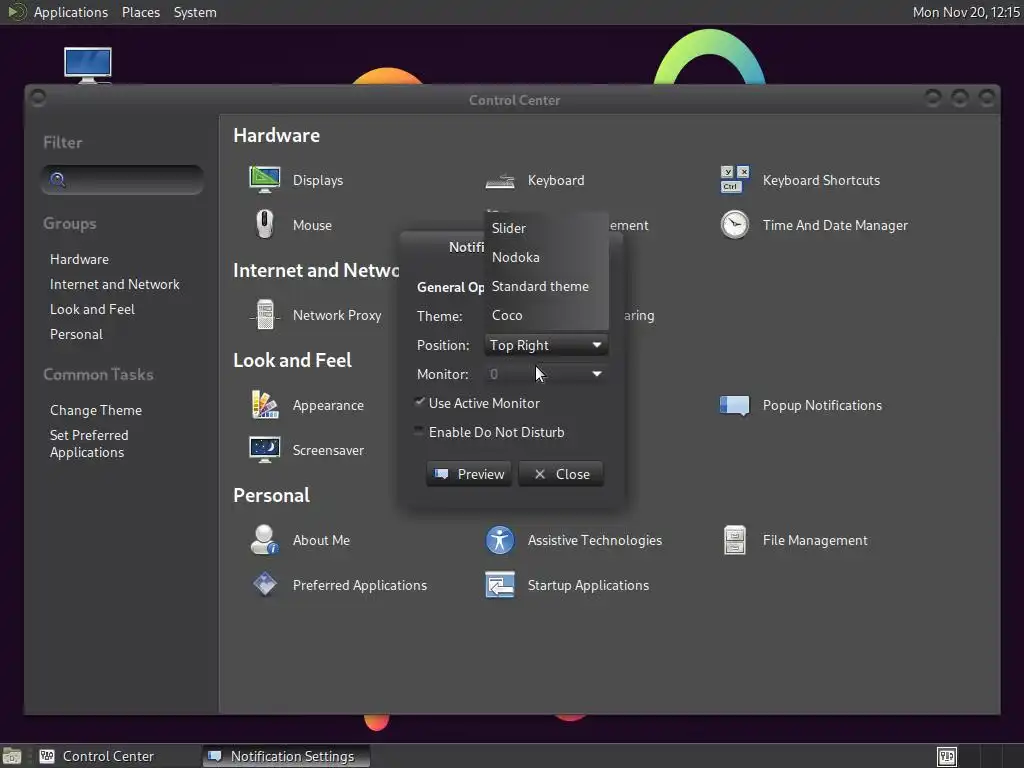
Task: Open the Monitor dropdown
Action: (x=546, y=374)
